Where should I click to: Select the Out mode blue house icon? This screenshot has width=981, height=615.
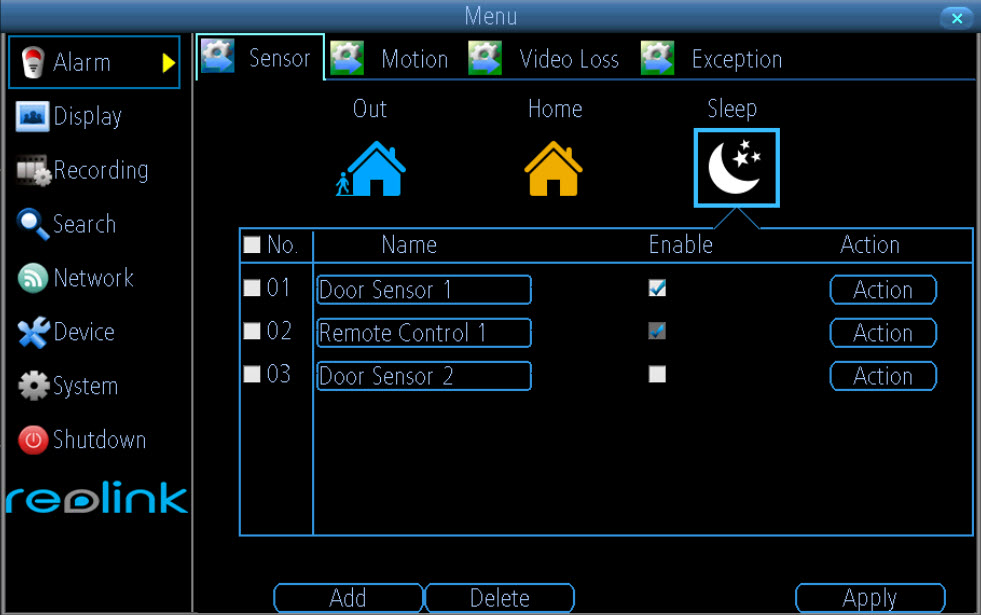371,168
